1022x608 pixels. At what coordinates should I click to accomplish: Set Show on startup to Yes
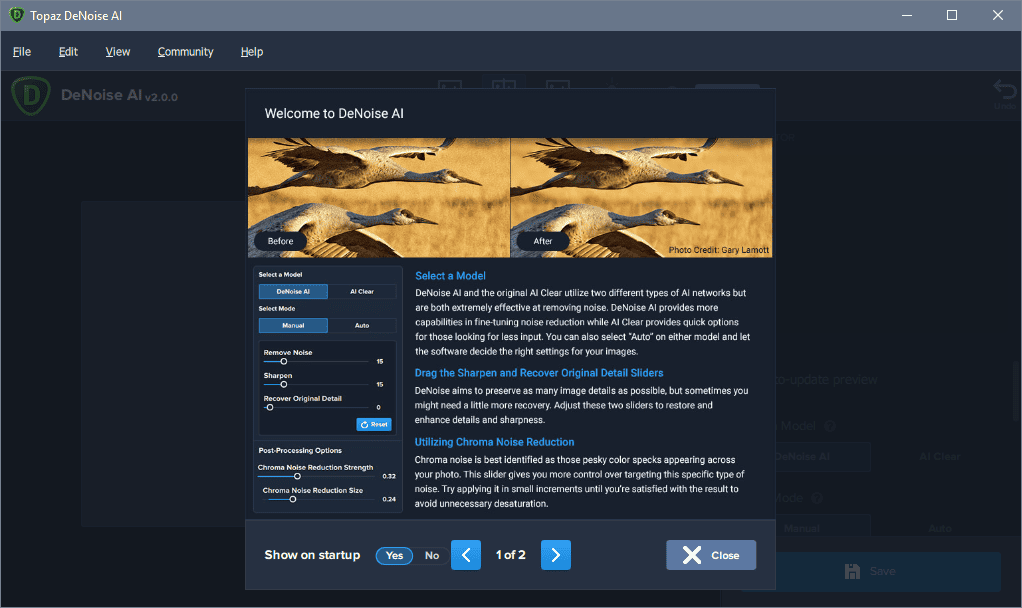click(x=394, y=555)
